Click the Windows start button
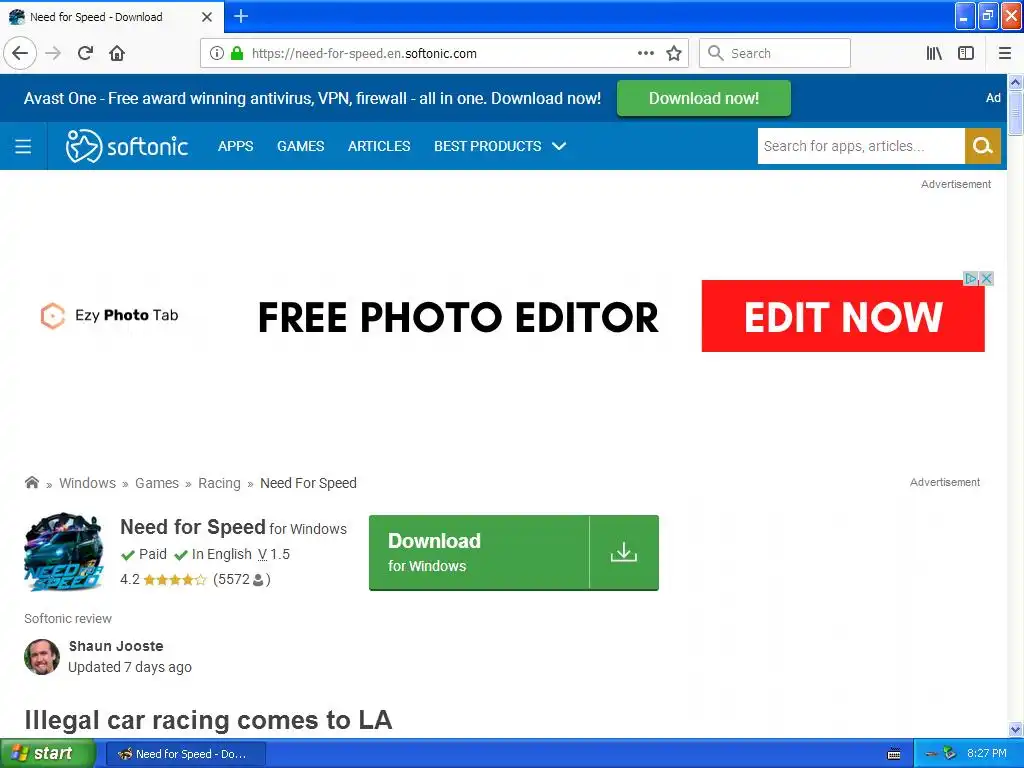 tap(47, 754)
